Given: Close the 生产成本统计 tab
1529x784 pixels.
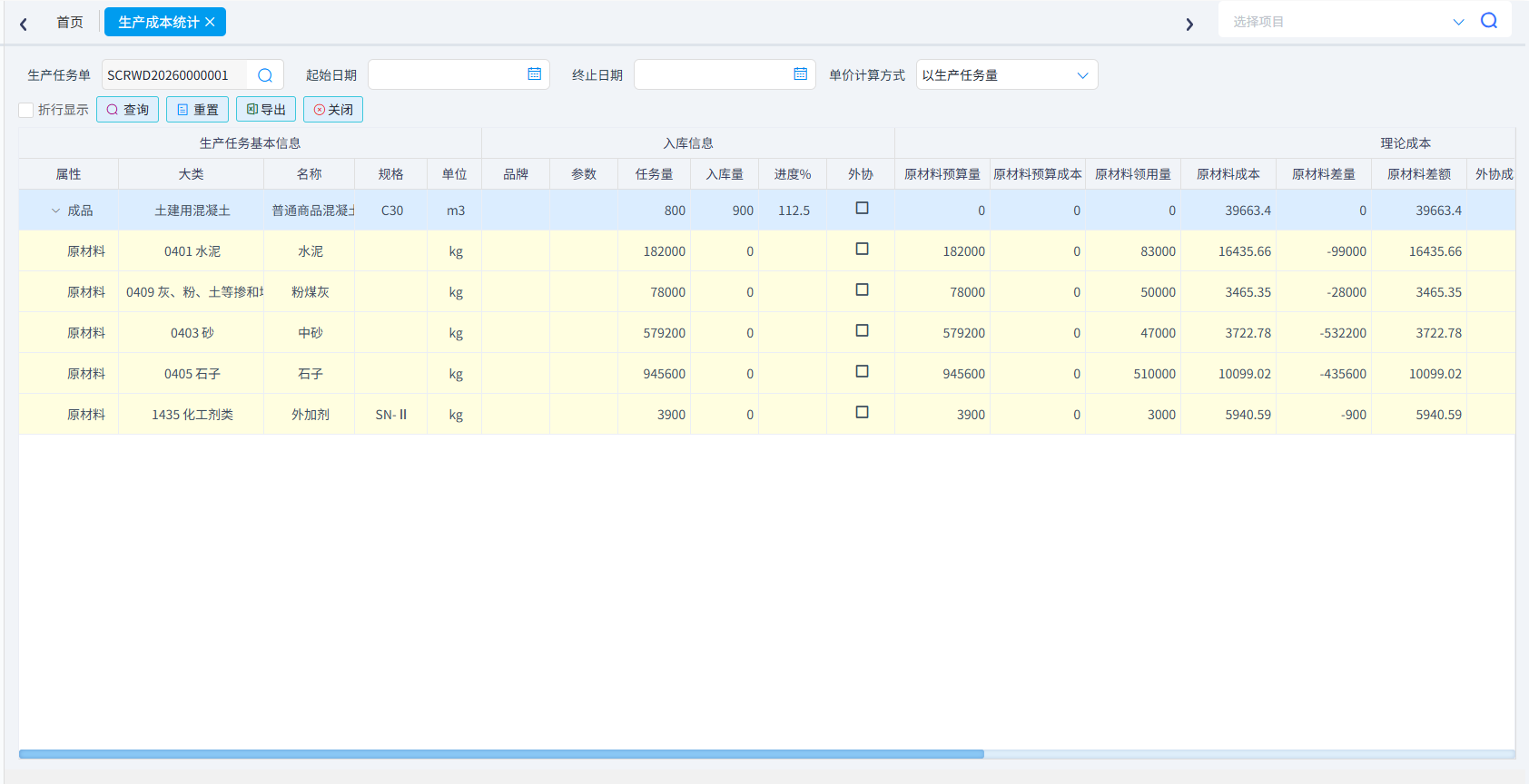Looking at the screenshot, I should click(x=210, y=22).
